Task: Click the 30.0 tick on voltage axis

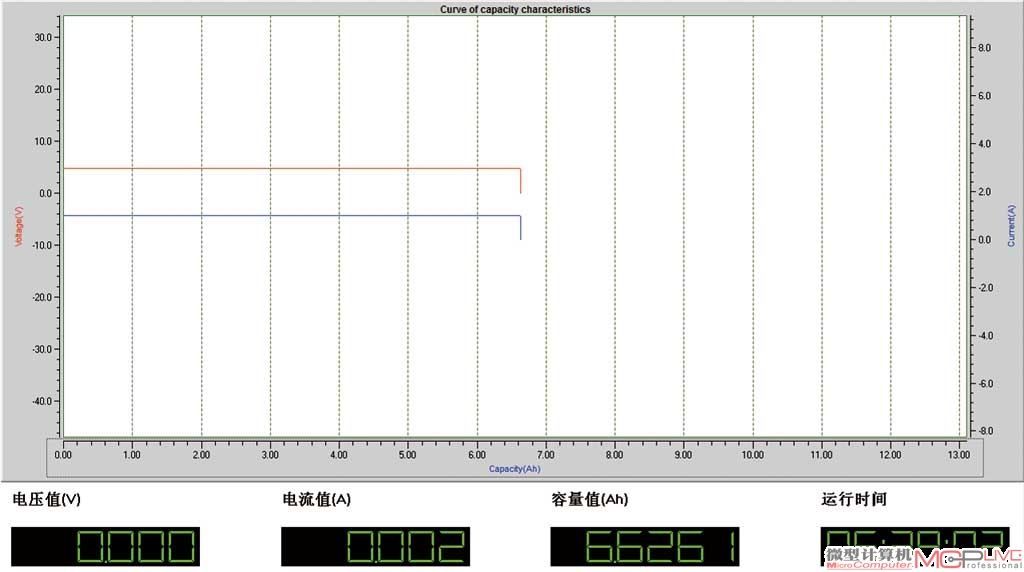Action: point(43,37)
